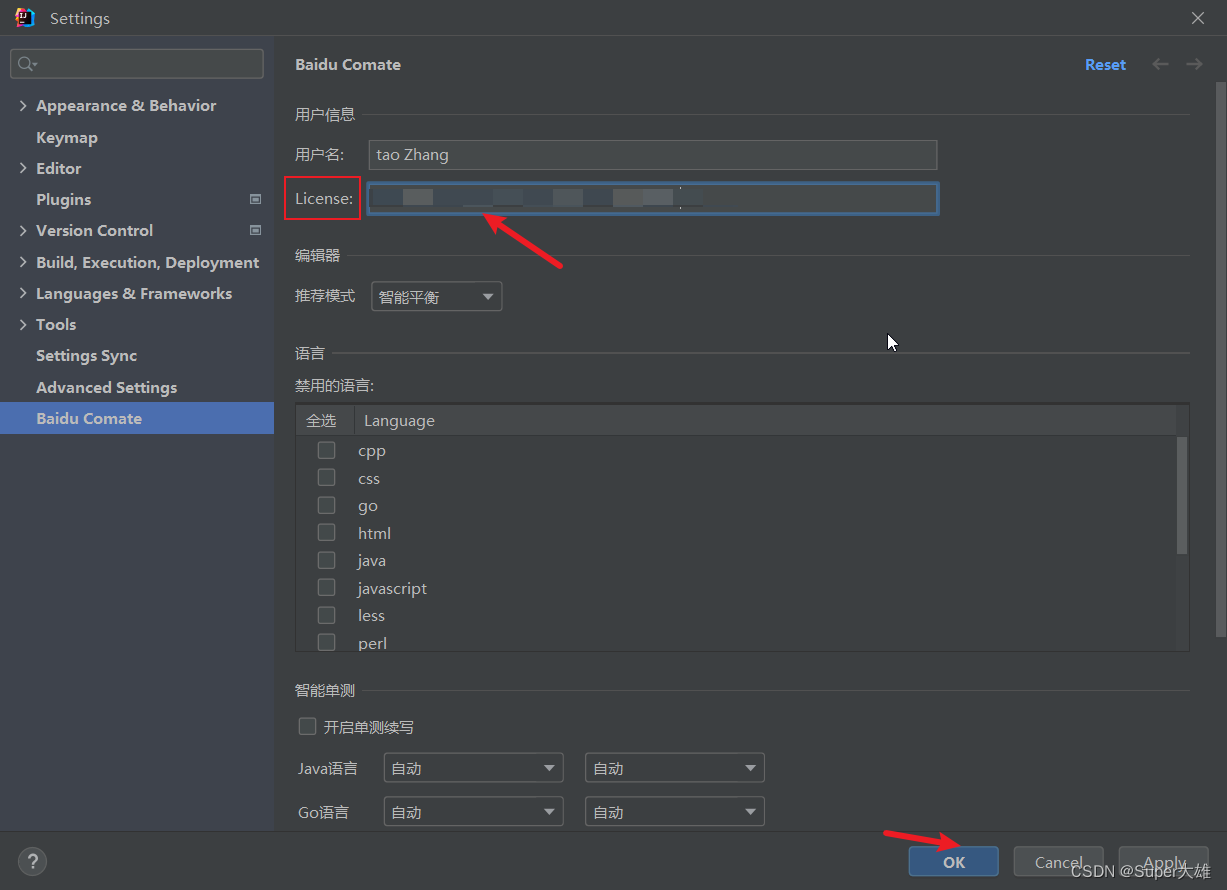Navigate forward with the right arrow icon
The width and height of the screenshot is (1227, 890).
(1194, 64)
